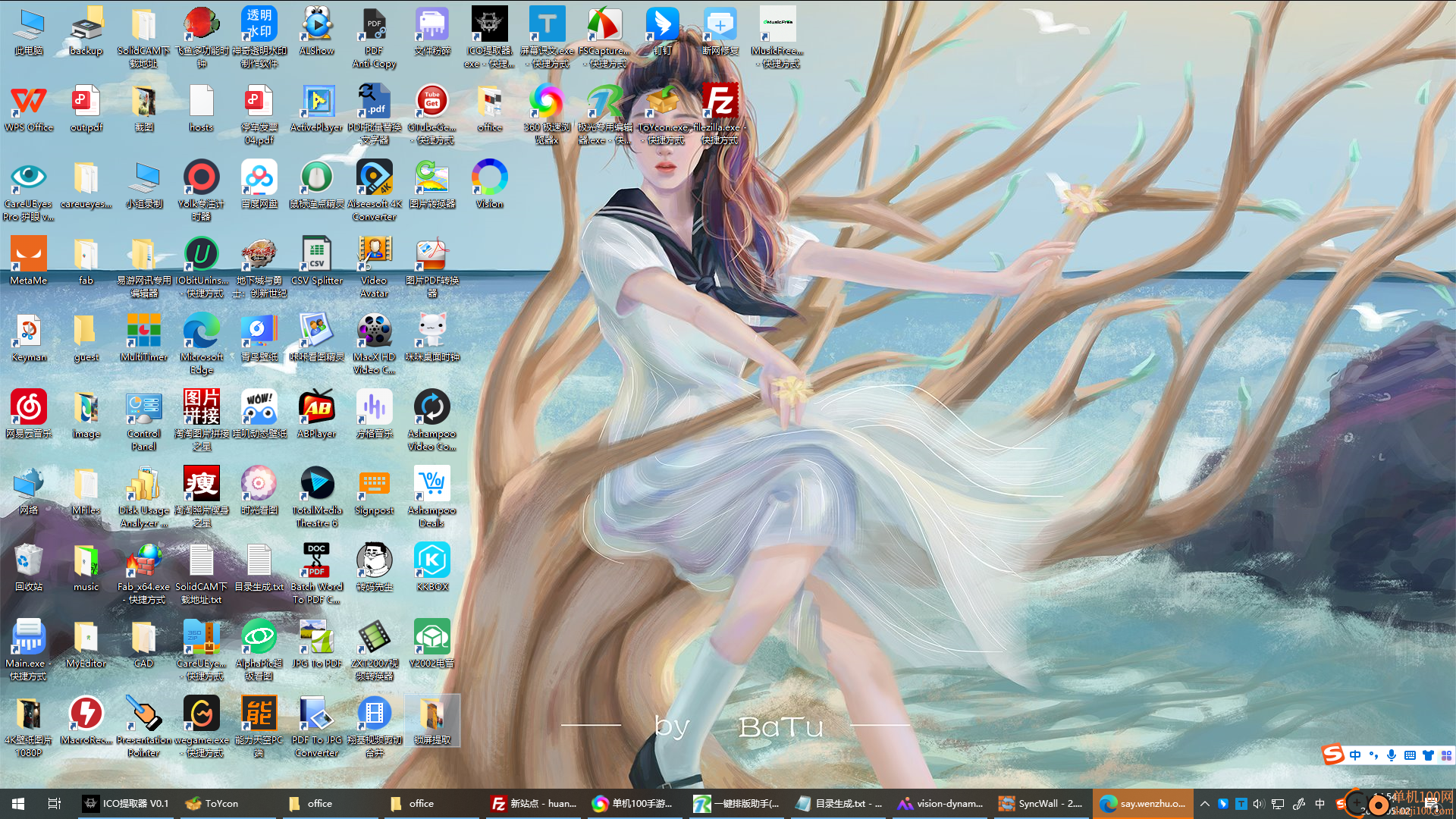Switch to say.wenzhu Edge taskbar window
The height and width of the screenshot is (819, 1456).
click(1144, 804)
